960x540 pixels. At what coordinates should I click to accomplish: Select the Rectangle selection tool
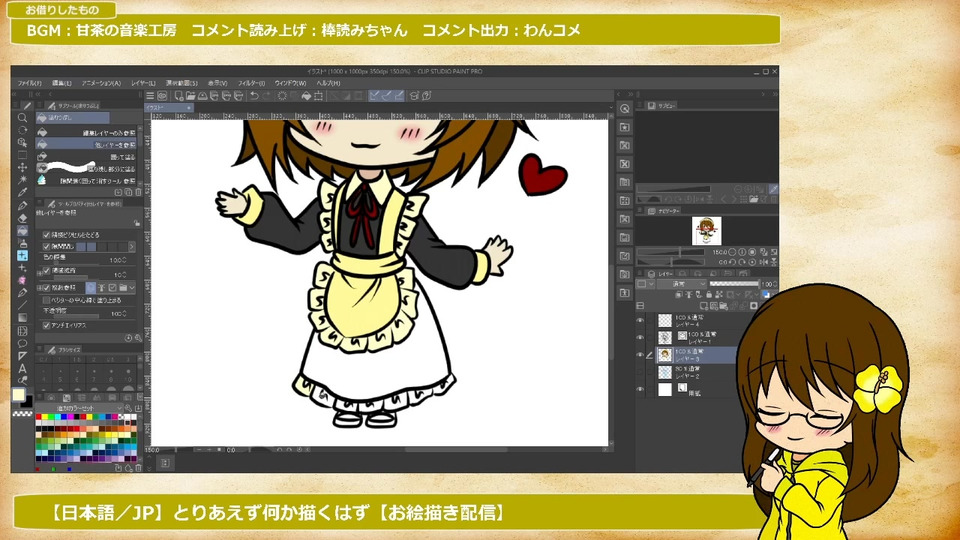tap(23, 155)
